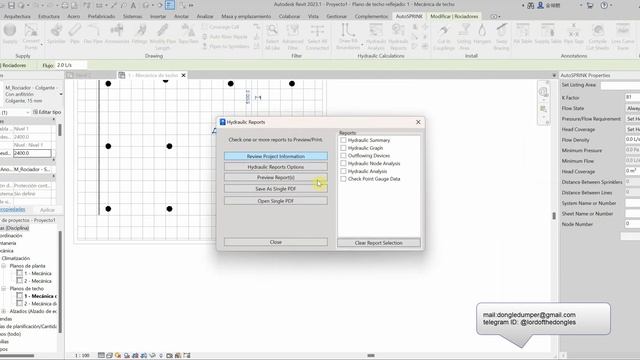Click the Compile Cut Sheets tool
640x360 pixels.
click(598, 37)
